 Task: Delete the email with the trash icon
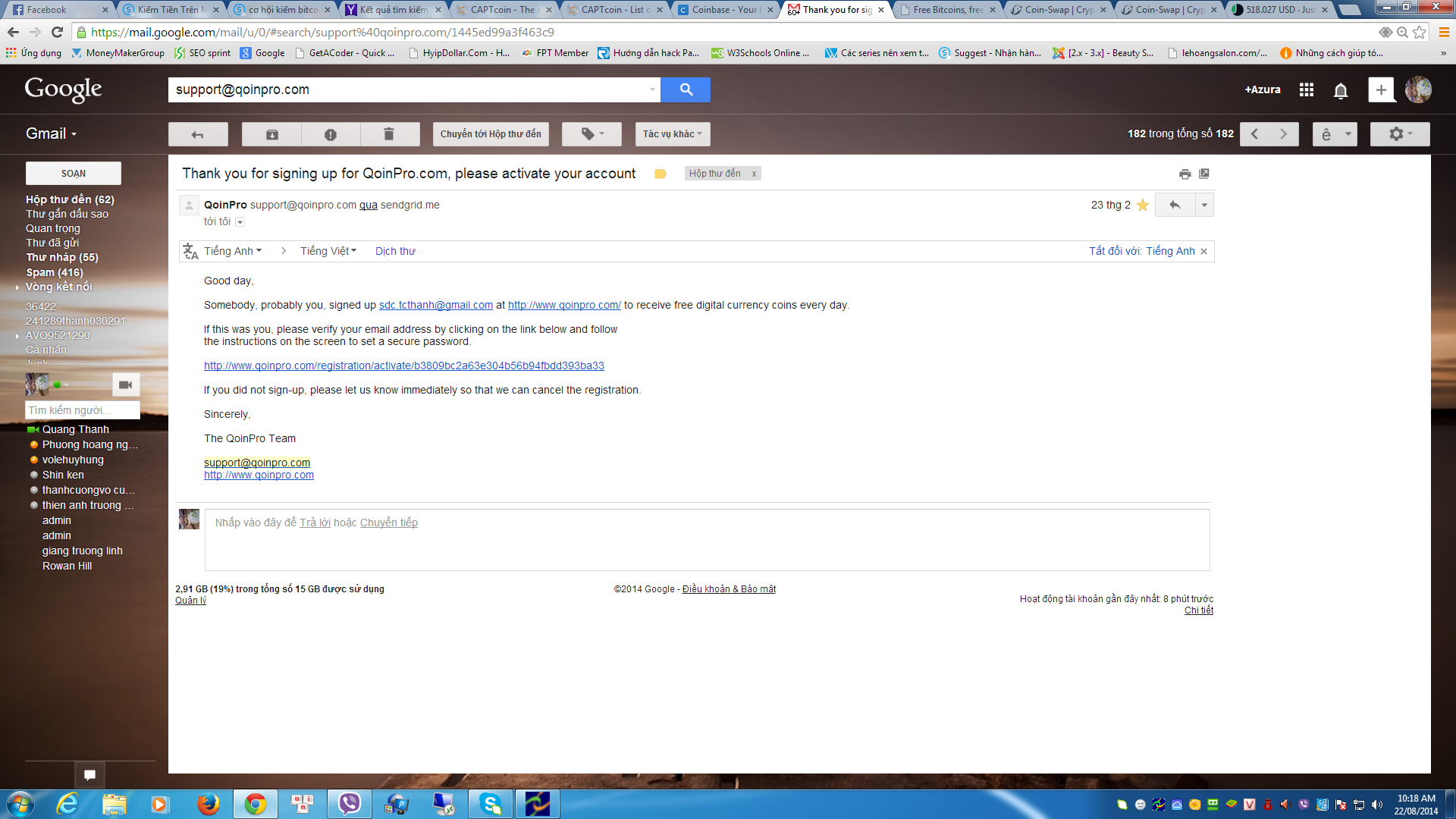pos(389,134)
